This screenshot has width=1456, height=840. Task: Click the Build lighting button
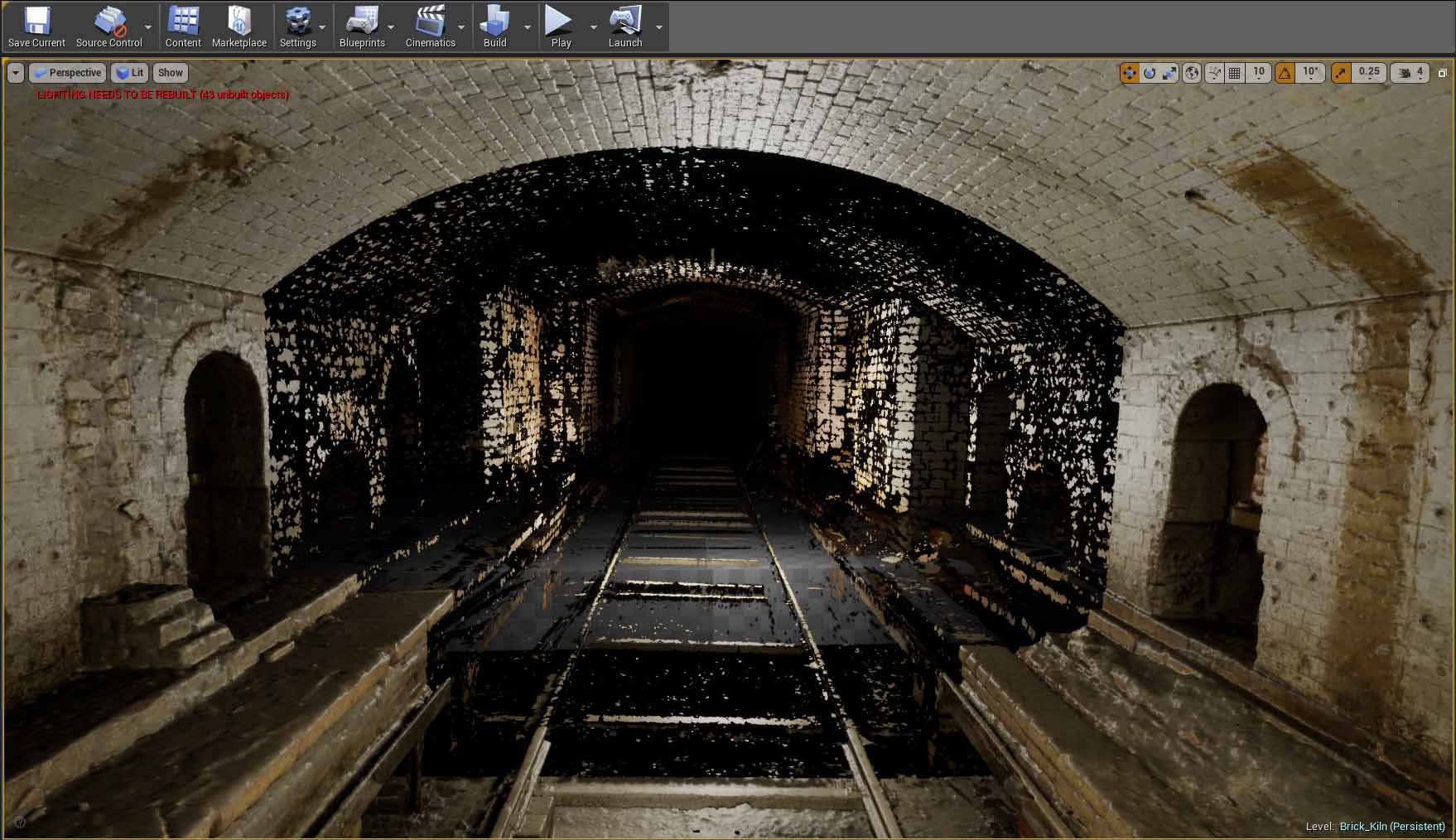pos(494,27)
